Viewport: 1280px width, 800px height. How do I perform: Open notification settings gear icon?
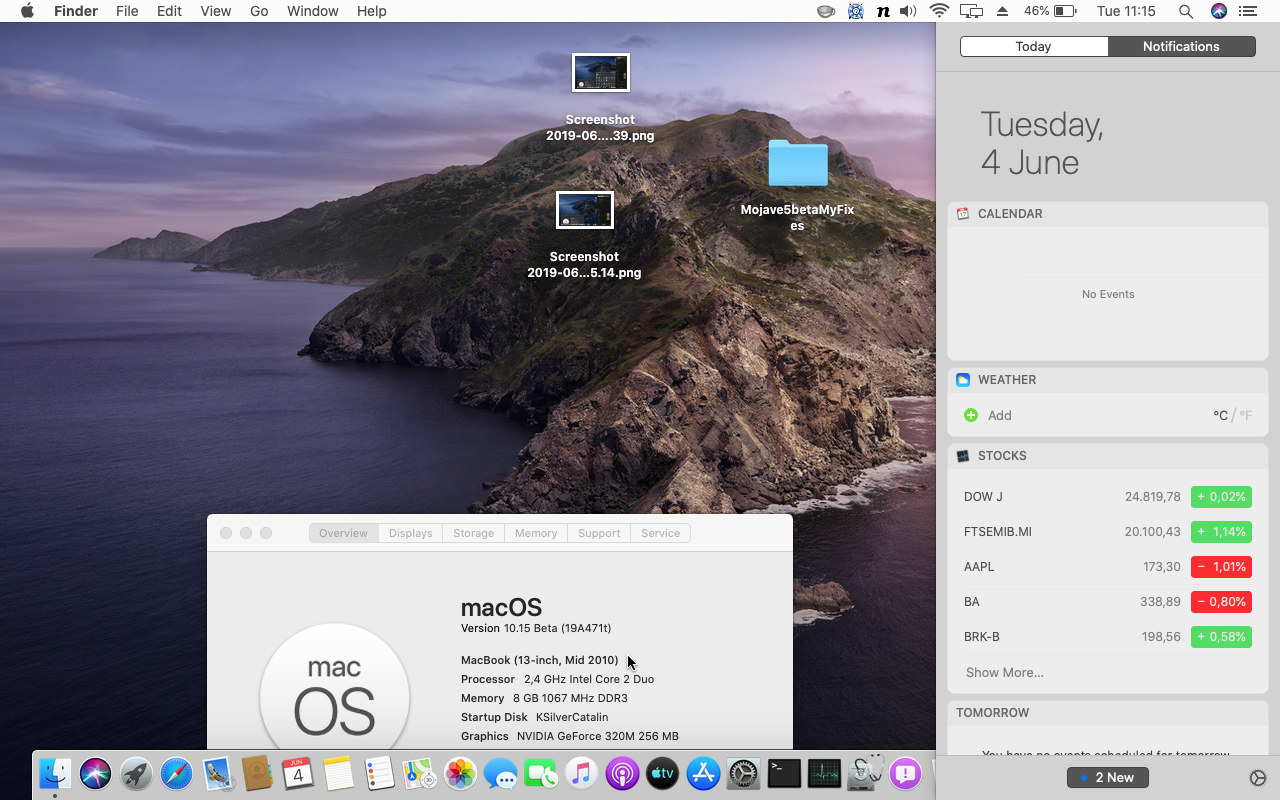click(1258, 778)
